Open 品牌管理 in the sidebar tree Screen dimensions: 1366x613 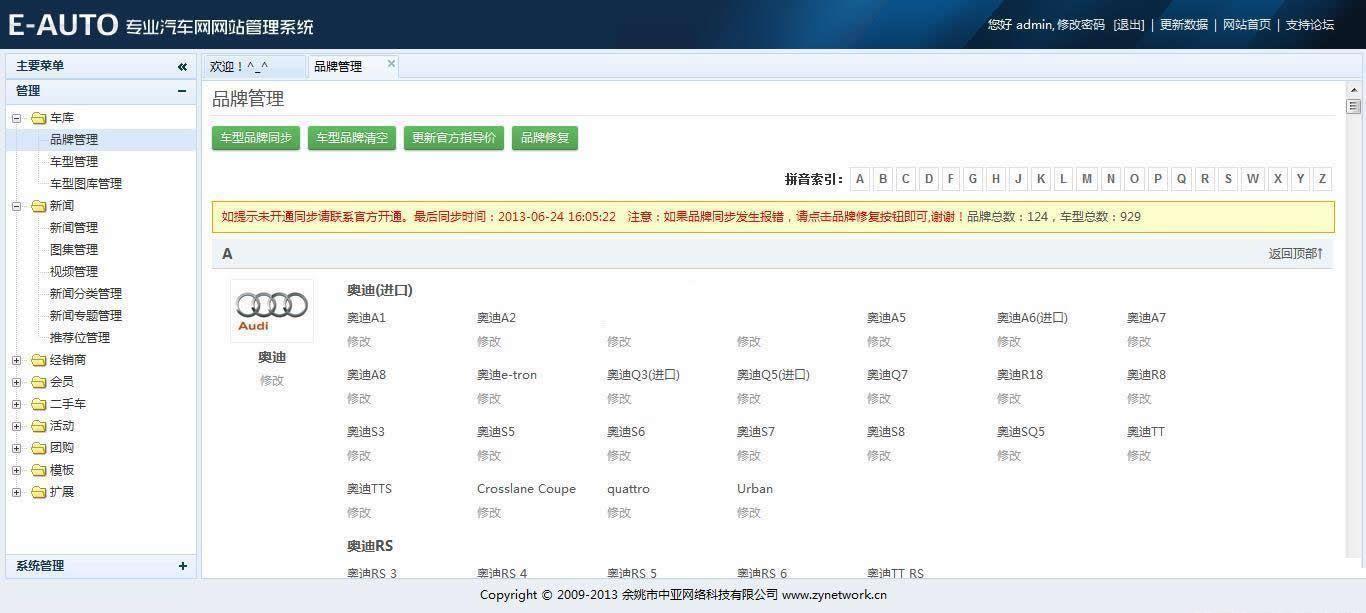coord(74,140)
